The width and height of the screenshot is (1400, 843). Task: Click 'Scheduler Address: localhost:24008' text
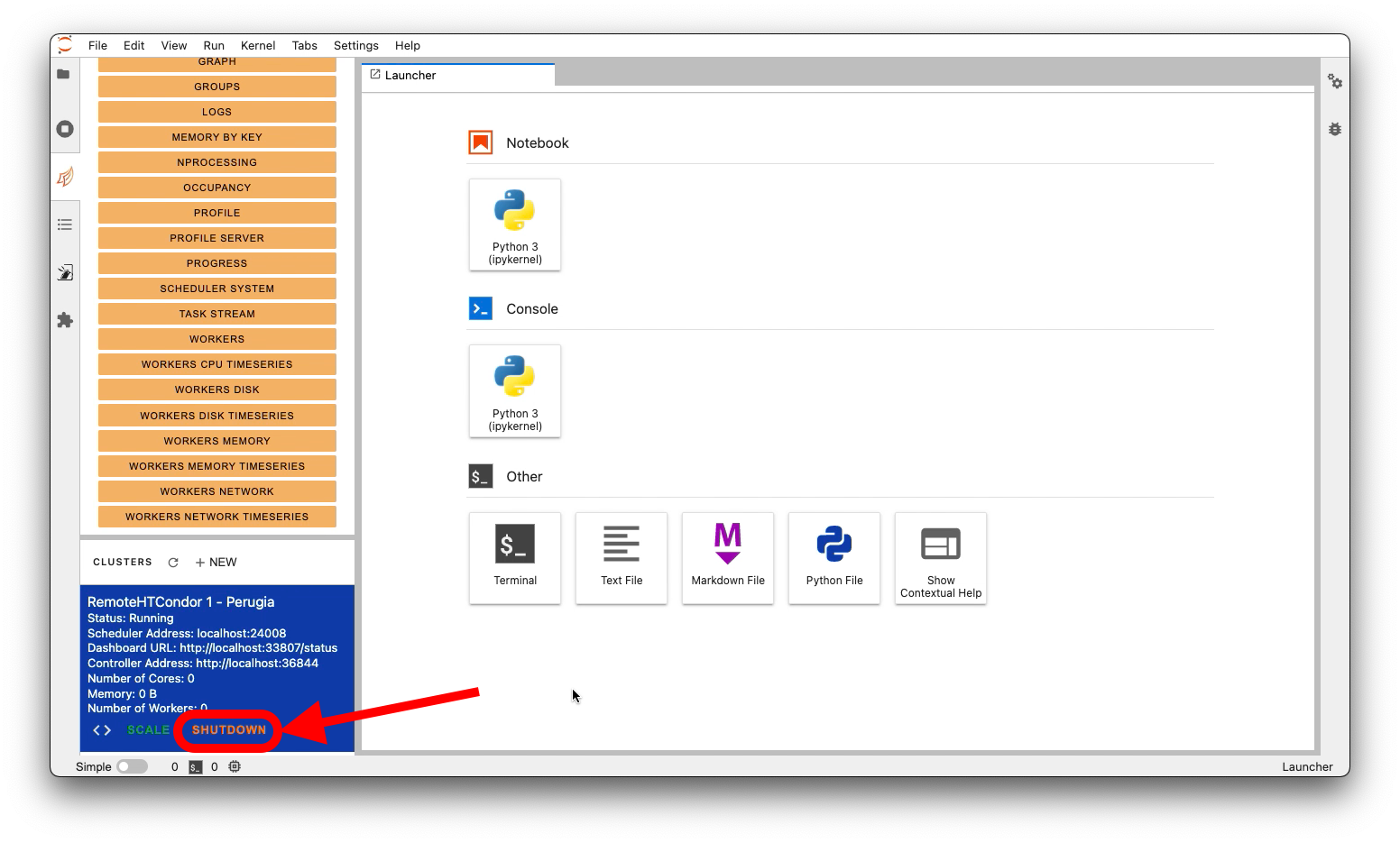[x=187, y=634]
